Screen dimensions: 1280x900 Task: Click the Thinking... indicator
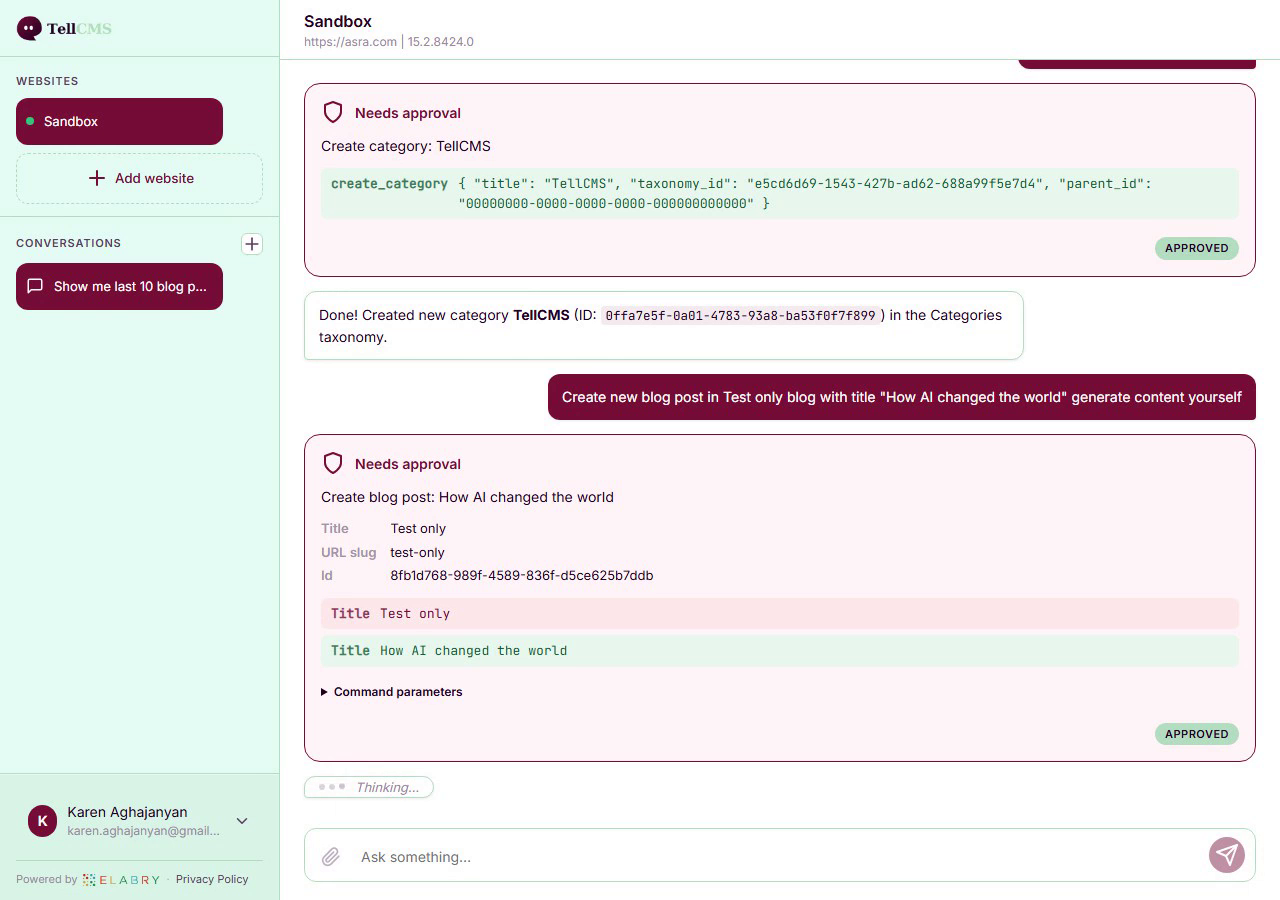[369, 787]
